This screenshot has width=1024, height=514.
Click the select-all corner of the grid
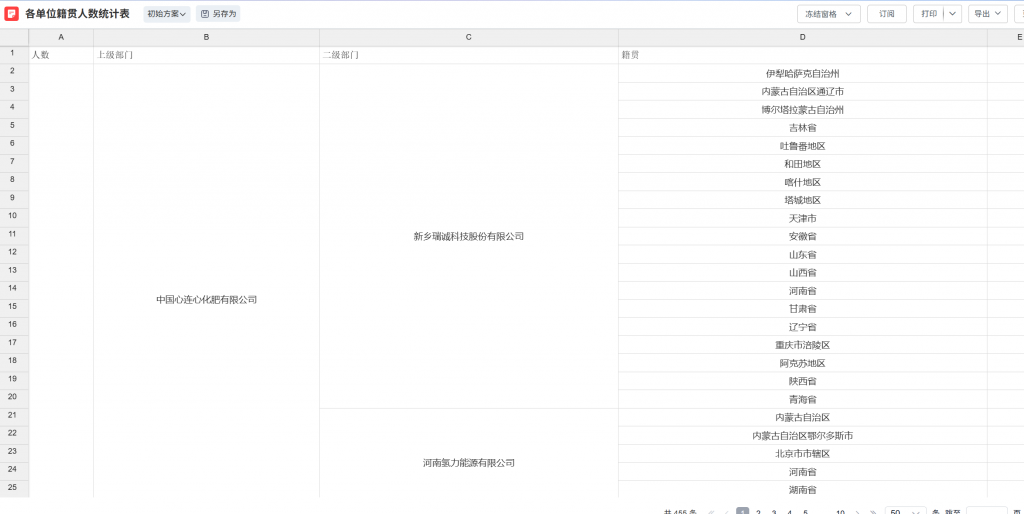click(x=14, y=37)
